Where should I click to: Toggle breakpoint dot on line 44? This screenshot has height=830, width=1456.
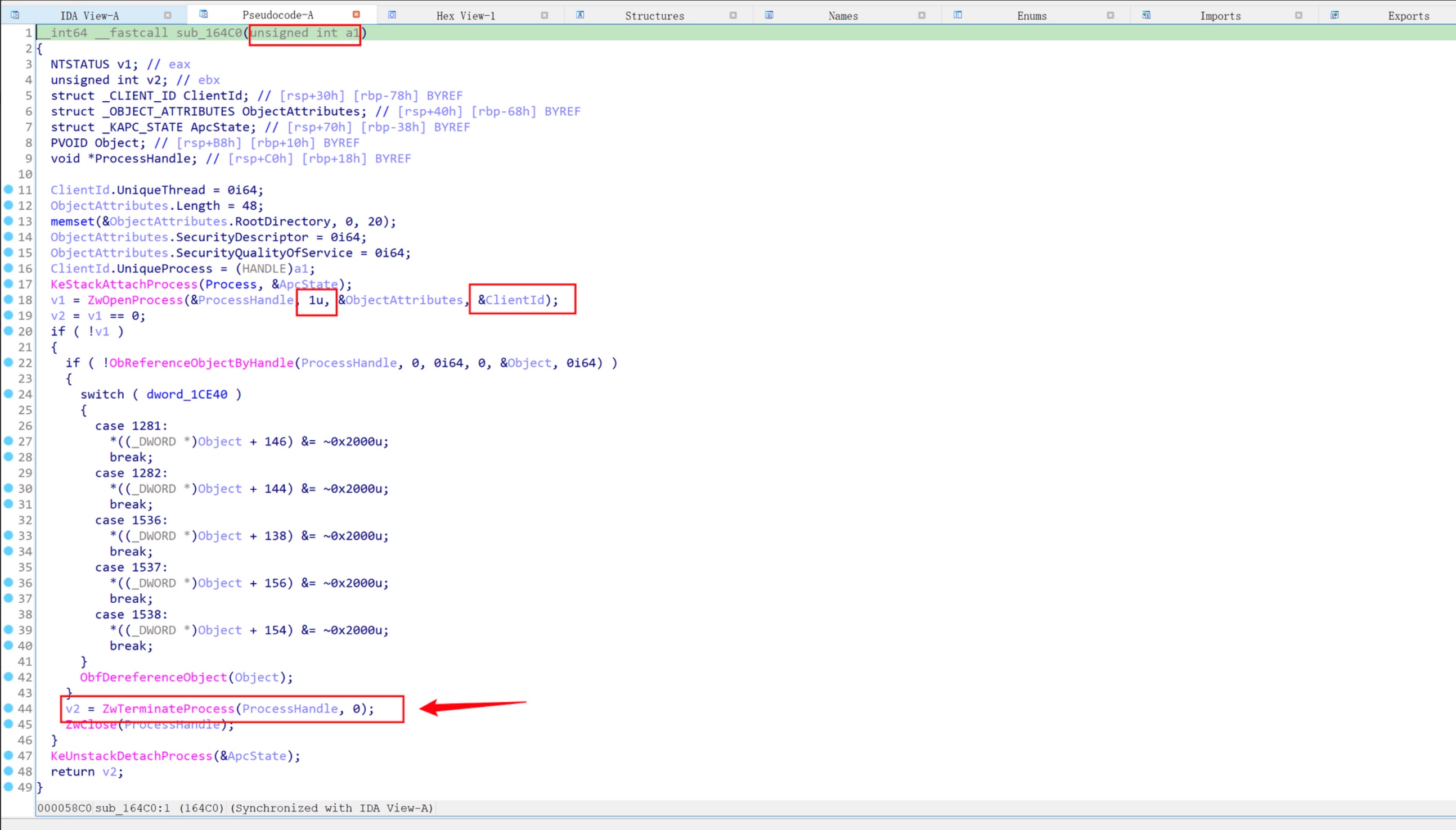point(8,708)
